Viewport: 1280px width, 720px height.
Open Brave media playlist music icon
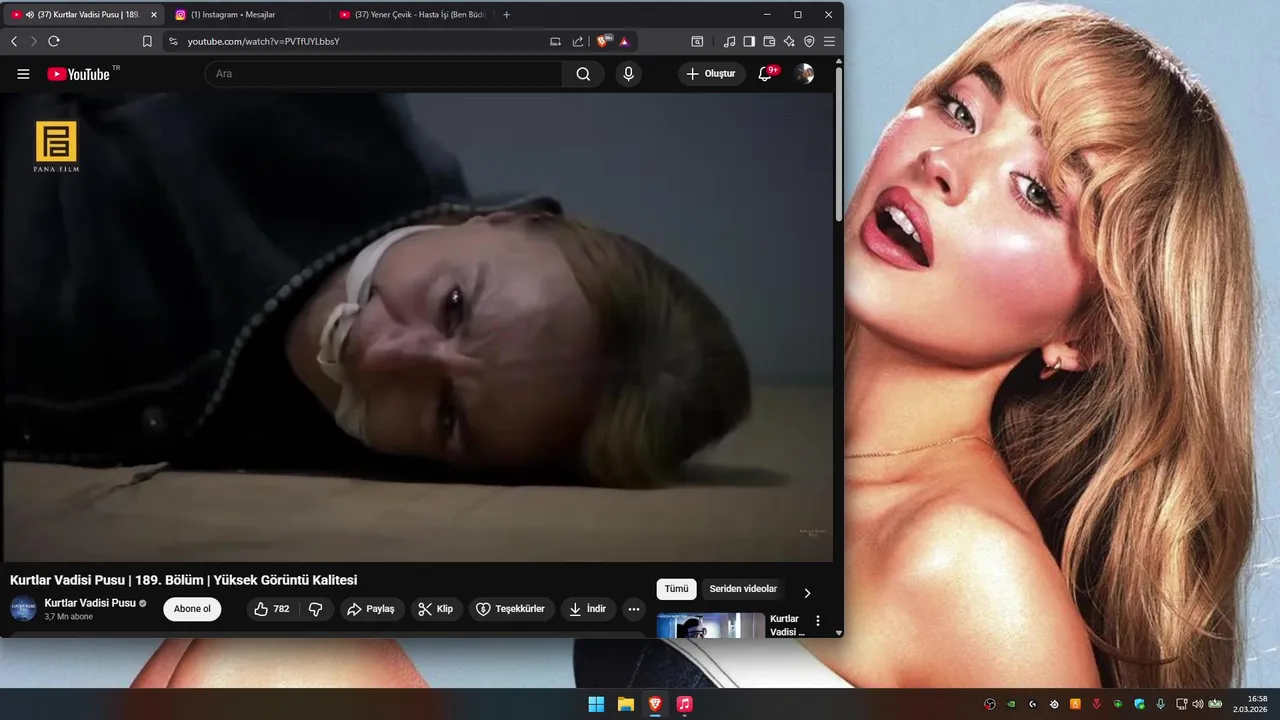729,42
